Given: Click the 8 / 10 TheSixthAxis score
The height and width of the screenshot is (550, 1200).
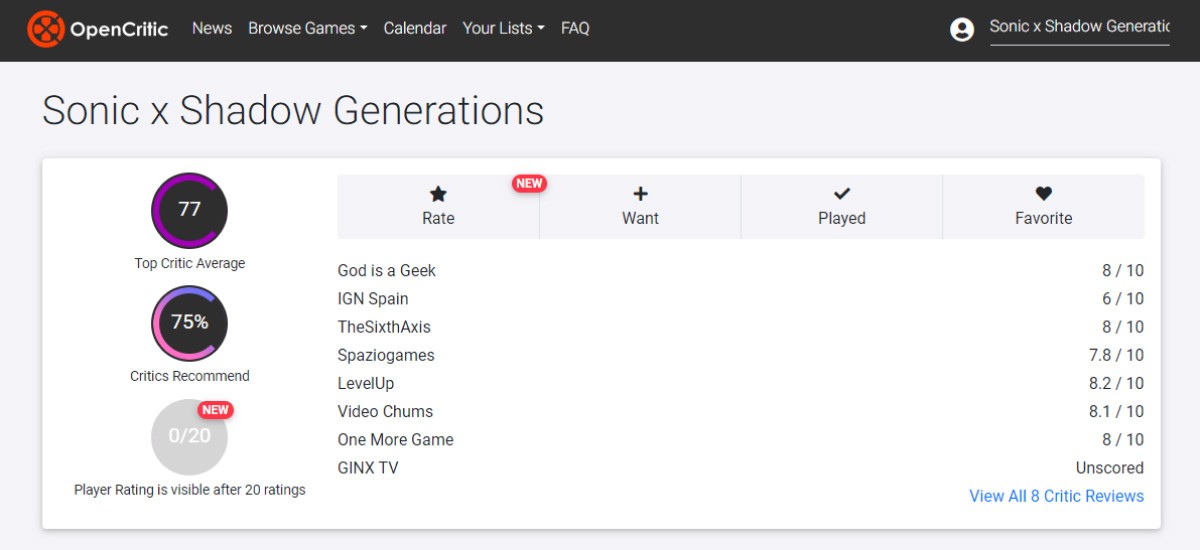Looking at the screenshot, I should pyautogui.click(x=1123, y=326).
